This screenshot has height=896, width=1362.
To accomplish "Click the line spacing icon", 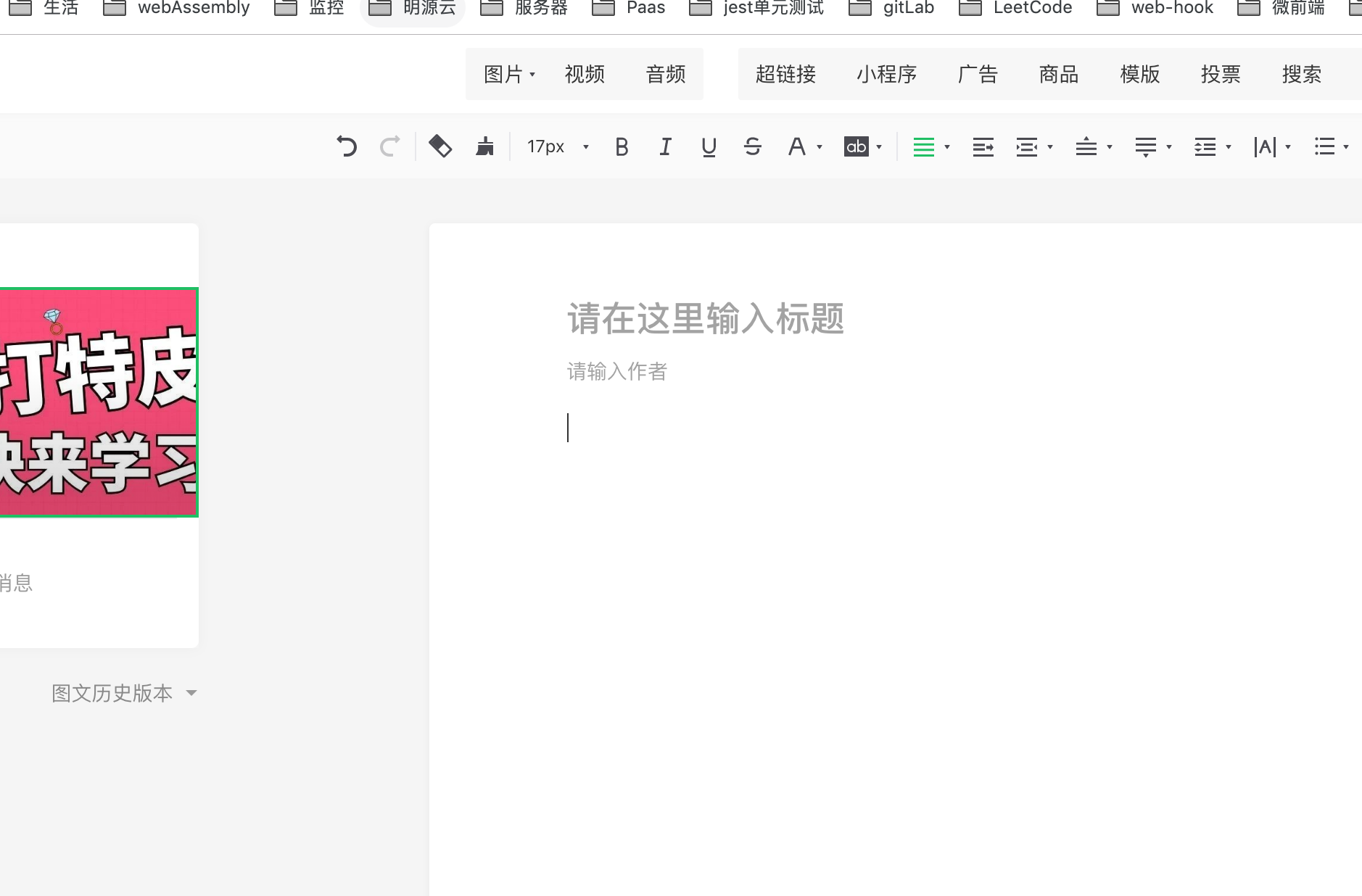I will pyautogui.click(x=1205, y=147).
